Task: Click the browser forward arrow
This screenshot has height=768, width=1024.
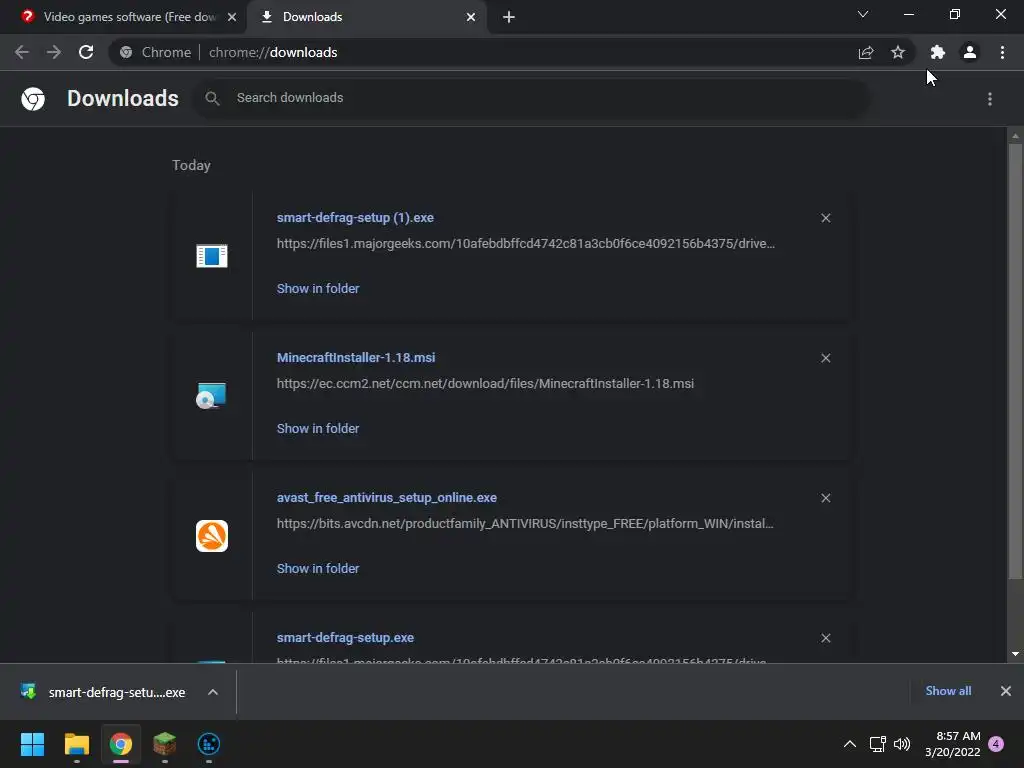Action: tap(54, 52)
